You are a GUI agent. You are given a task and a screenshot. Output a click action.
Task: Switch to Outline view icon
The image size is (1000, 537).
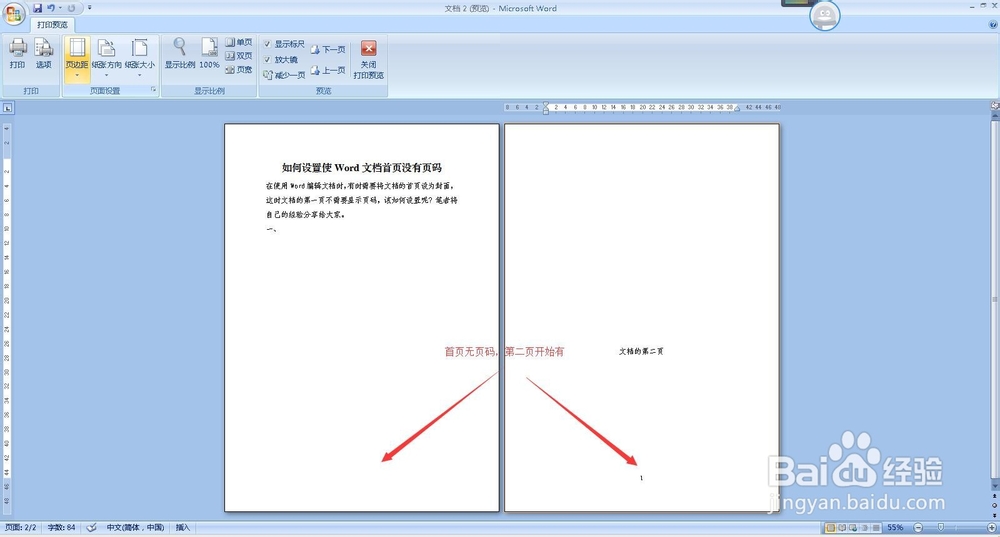(x=865, y=527)
